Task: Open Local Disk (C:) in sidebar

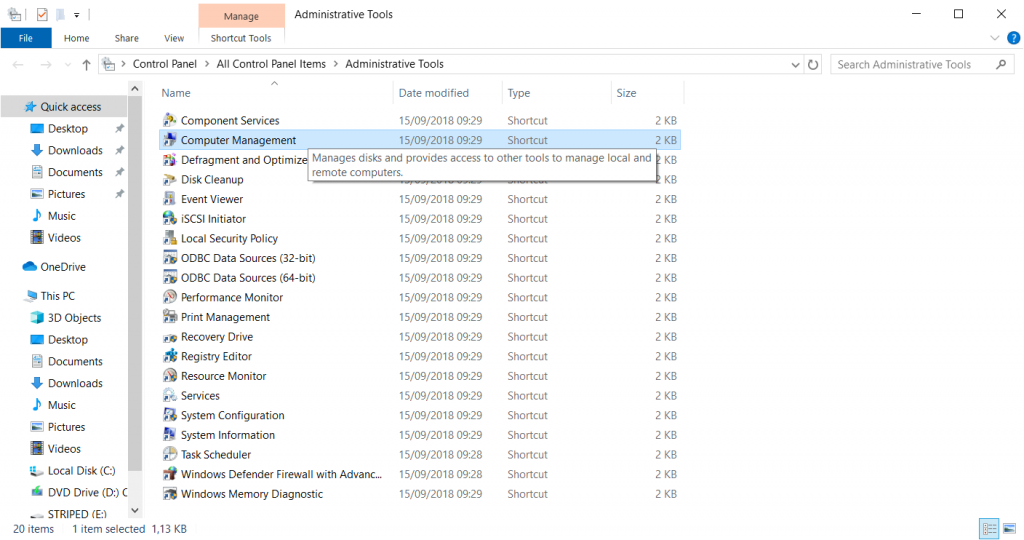Action: click(x=72, y=471)
